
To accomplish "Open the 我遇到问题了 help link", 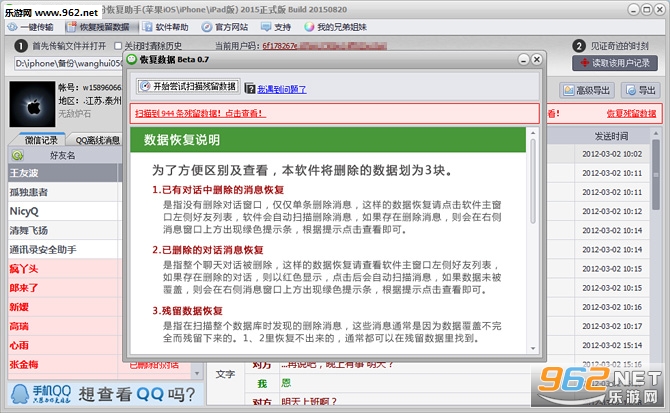I will coord(282,89).
